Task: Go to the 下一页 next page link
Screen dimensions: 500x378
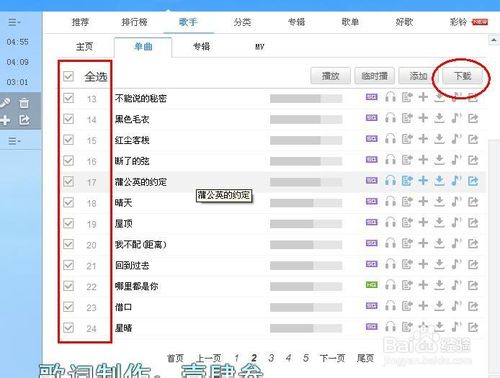Action: [x=332, y=358]
